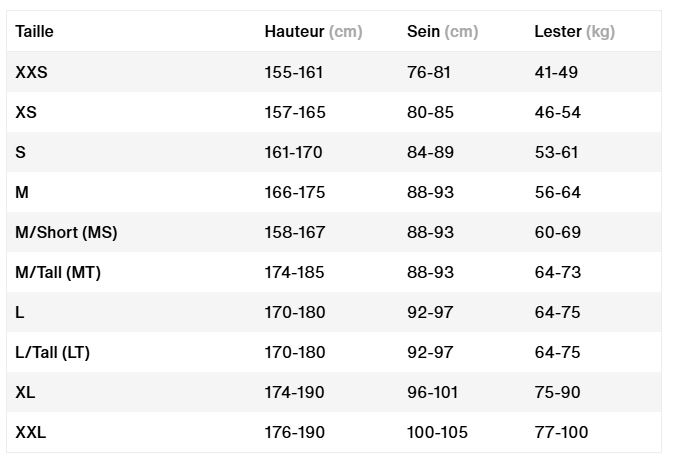Select the M/Short (MS) size label
The image size is (673, 463).
coord(66,233)
